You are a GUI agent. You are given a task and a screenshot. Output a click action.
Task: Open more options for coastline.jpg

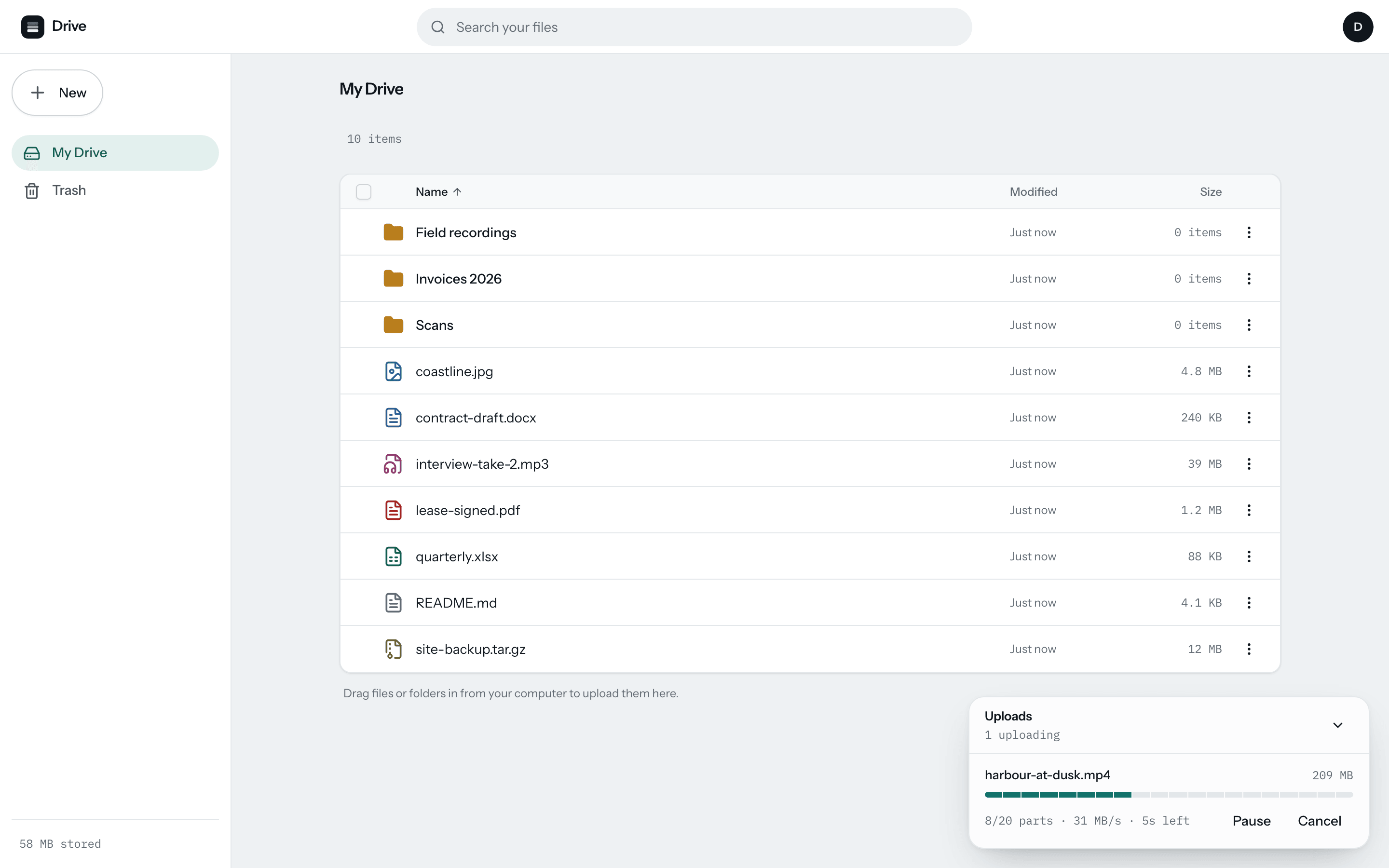tap(1249, 371)
